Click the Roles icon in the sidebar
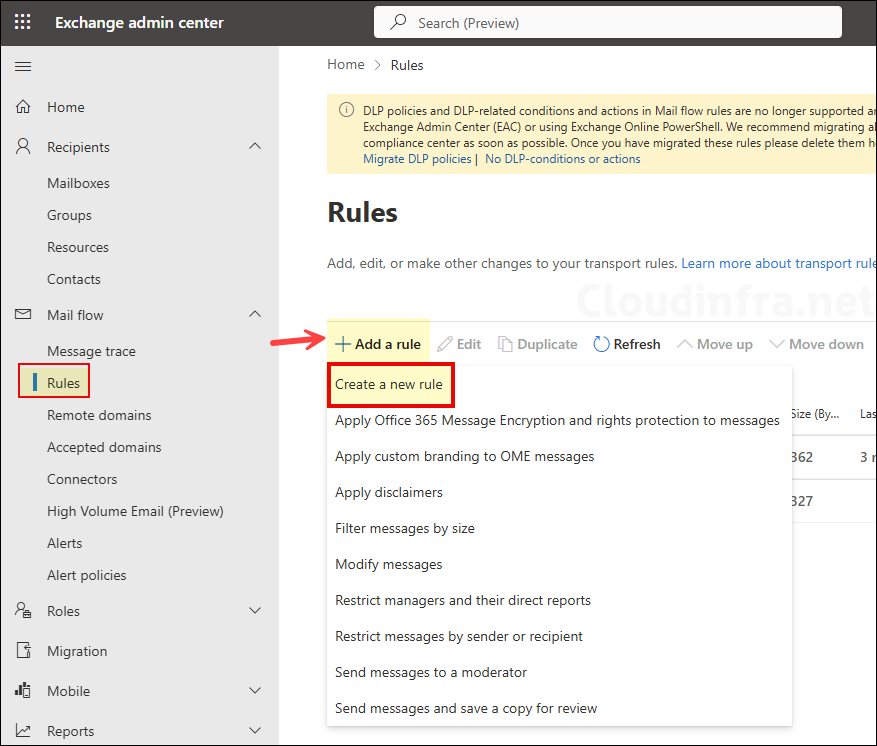 pyautogui.click(x=22, y=611)
